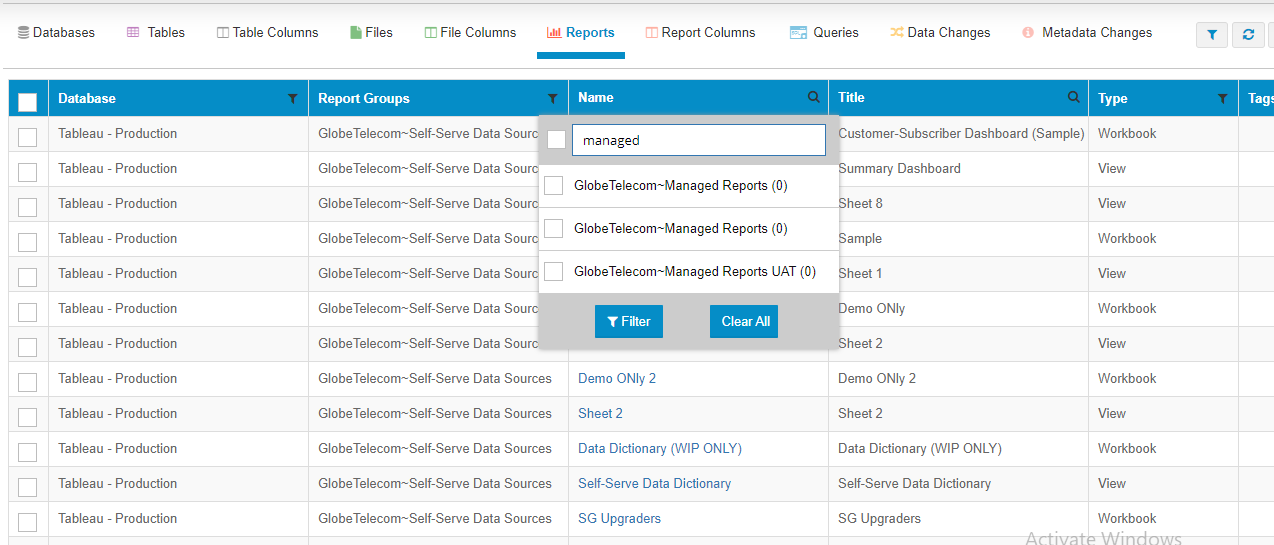Click the Title column search icon
The height and width of the screenshot is (545, 1274).
click(x=1073, y=98)
